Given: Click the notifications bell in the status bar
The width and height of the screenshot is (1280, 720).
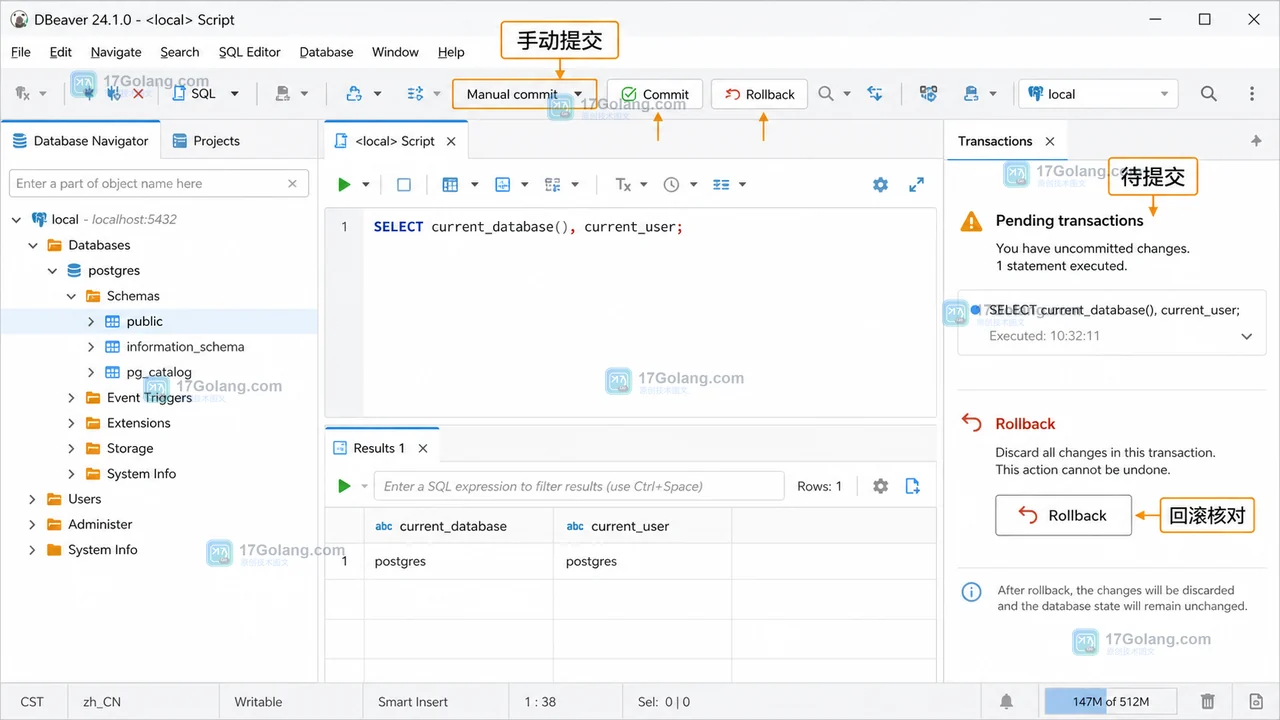Looking at the screenshot, I should point(1007,702).
